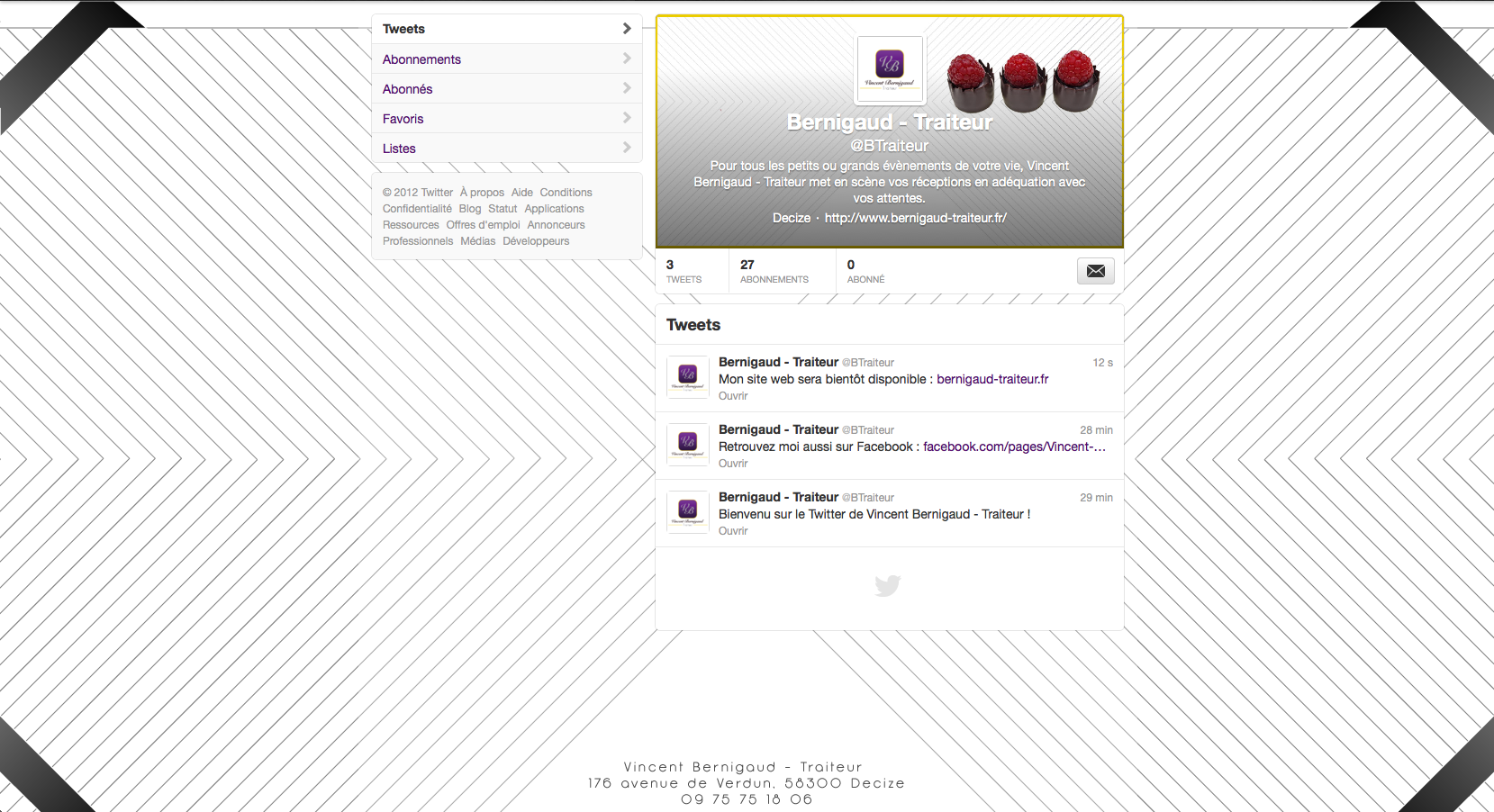
Task: View the 3 Tweets count
Action: point(684,271)
